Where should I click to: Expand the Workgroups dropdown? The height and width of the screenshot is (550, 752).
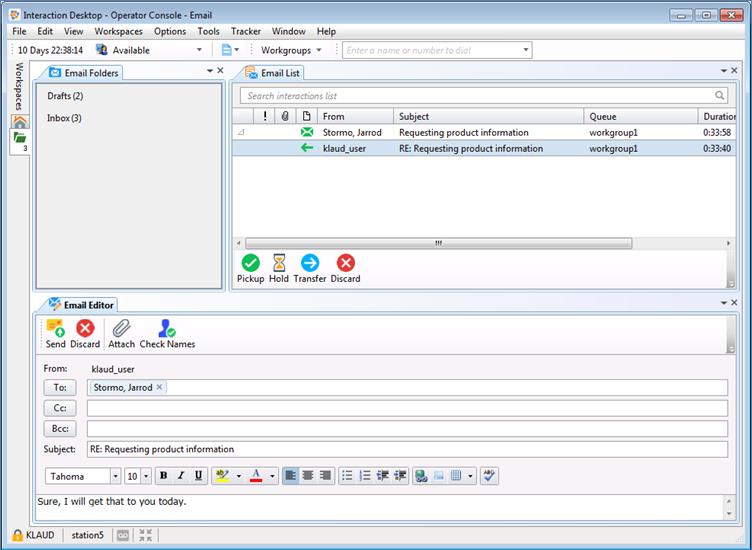click(x=292, y=50)
